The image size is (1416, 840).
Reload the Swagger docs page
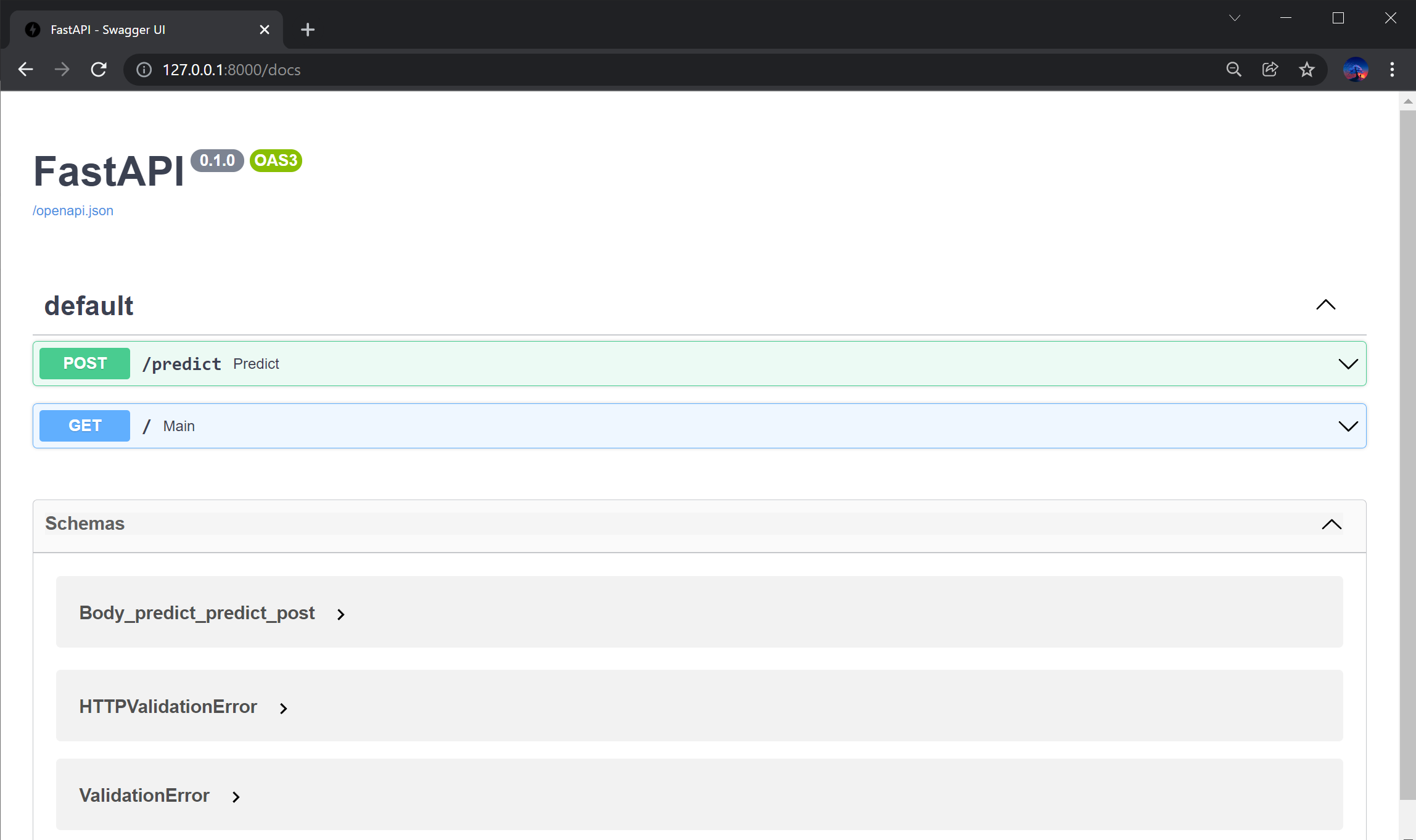coord(99,70)
